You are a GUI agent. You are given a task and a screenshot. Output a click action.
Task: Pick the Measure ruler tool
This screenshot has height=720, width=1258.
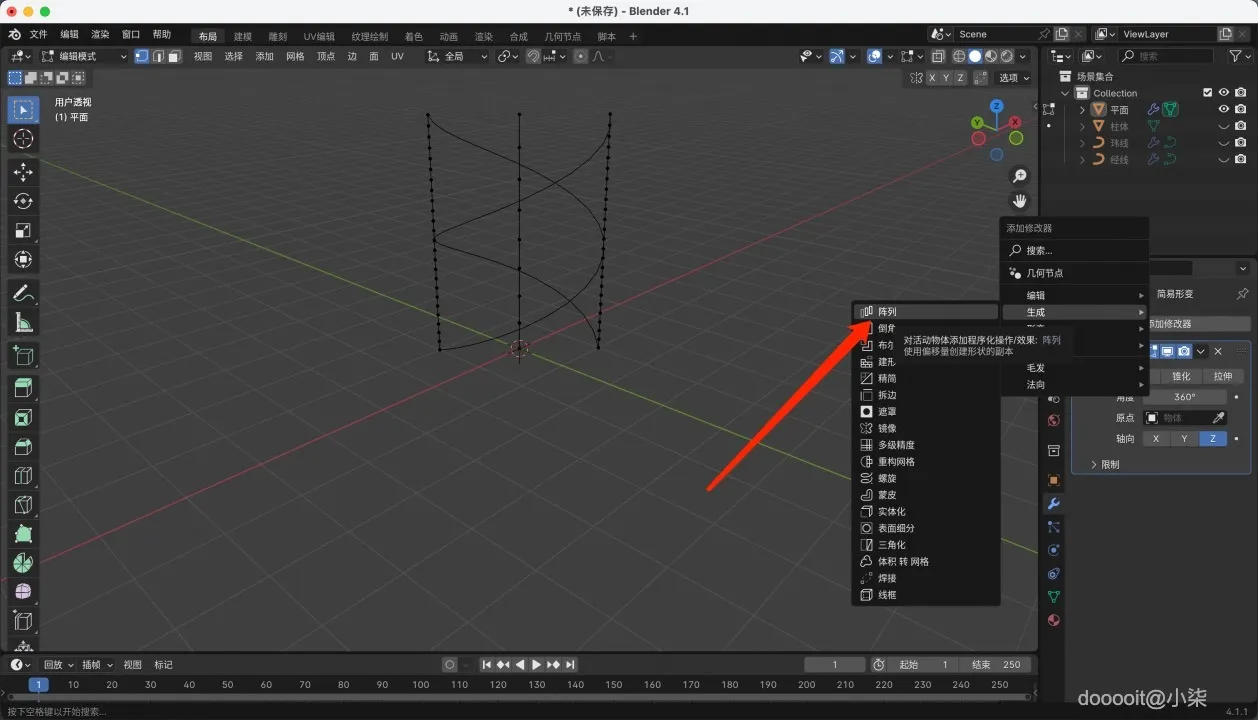[23, 323]
